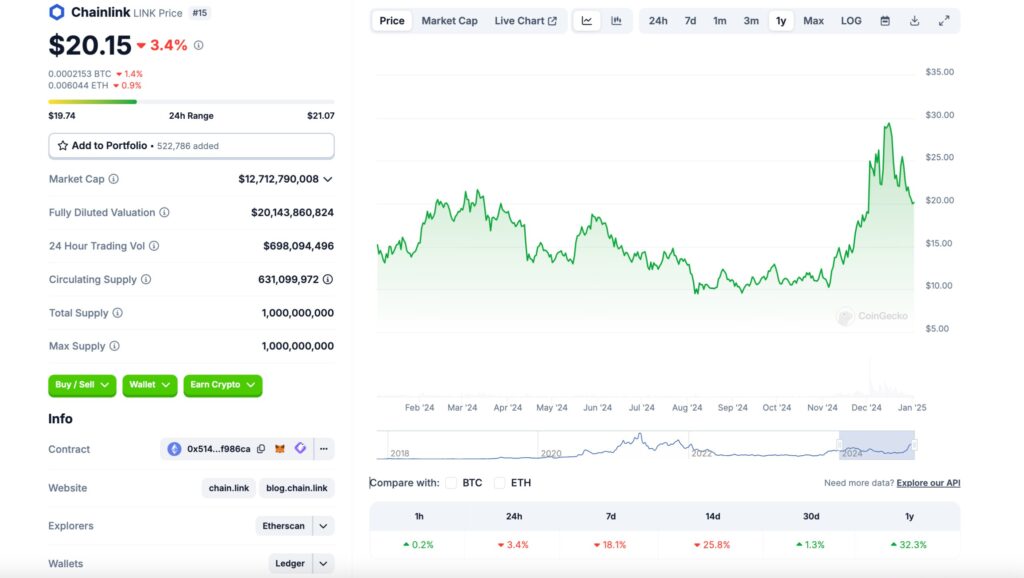Image resolution: width=1024 pixels, height=578 pixels.
Task: Click info icon beside Circulating Supply label
Action: [x=146, y=280]
